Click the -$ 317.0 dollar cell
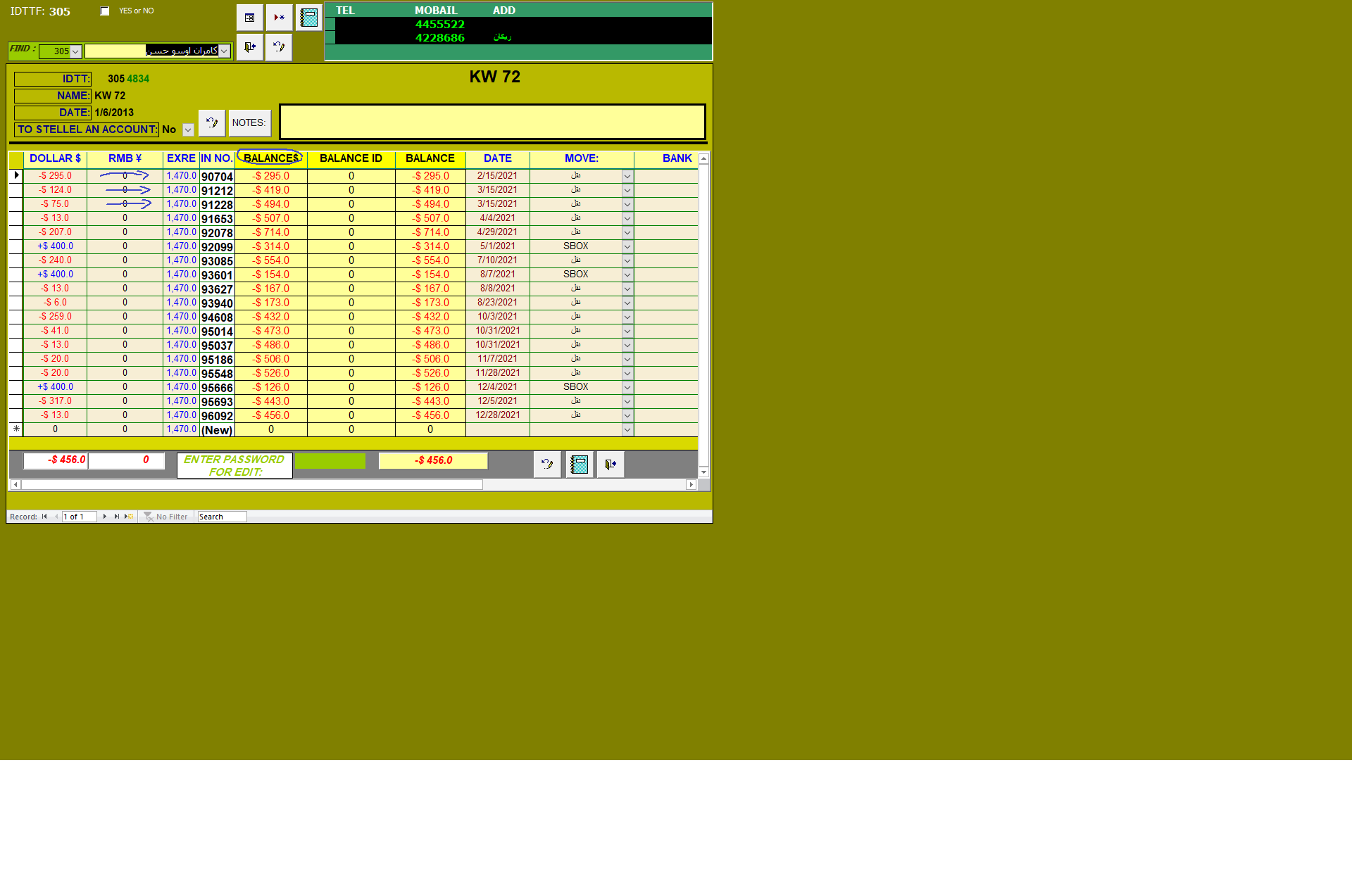The image size is (1352, 896). pos(55,401)
